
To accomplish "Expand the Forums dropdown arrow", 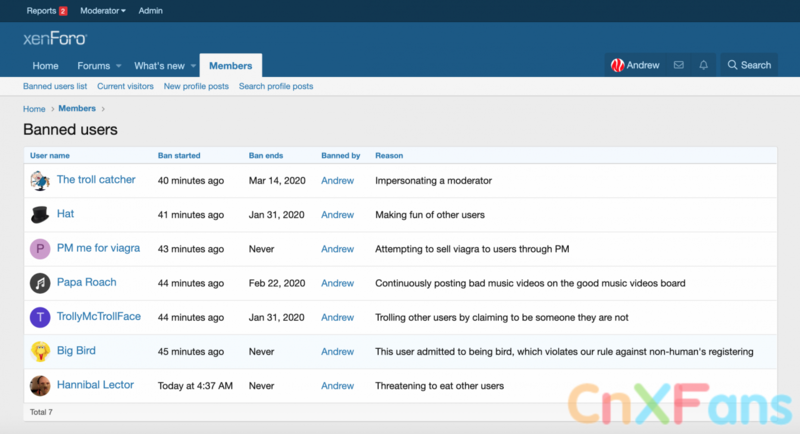I will (118, 66).
